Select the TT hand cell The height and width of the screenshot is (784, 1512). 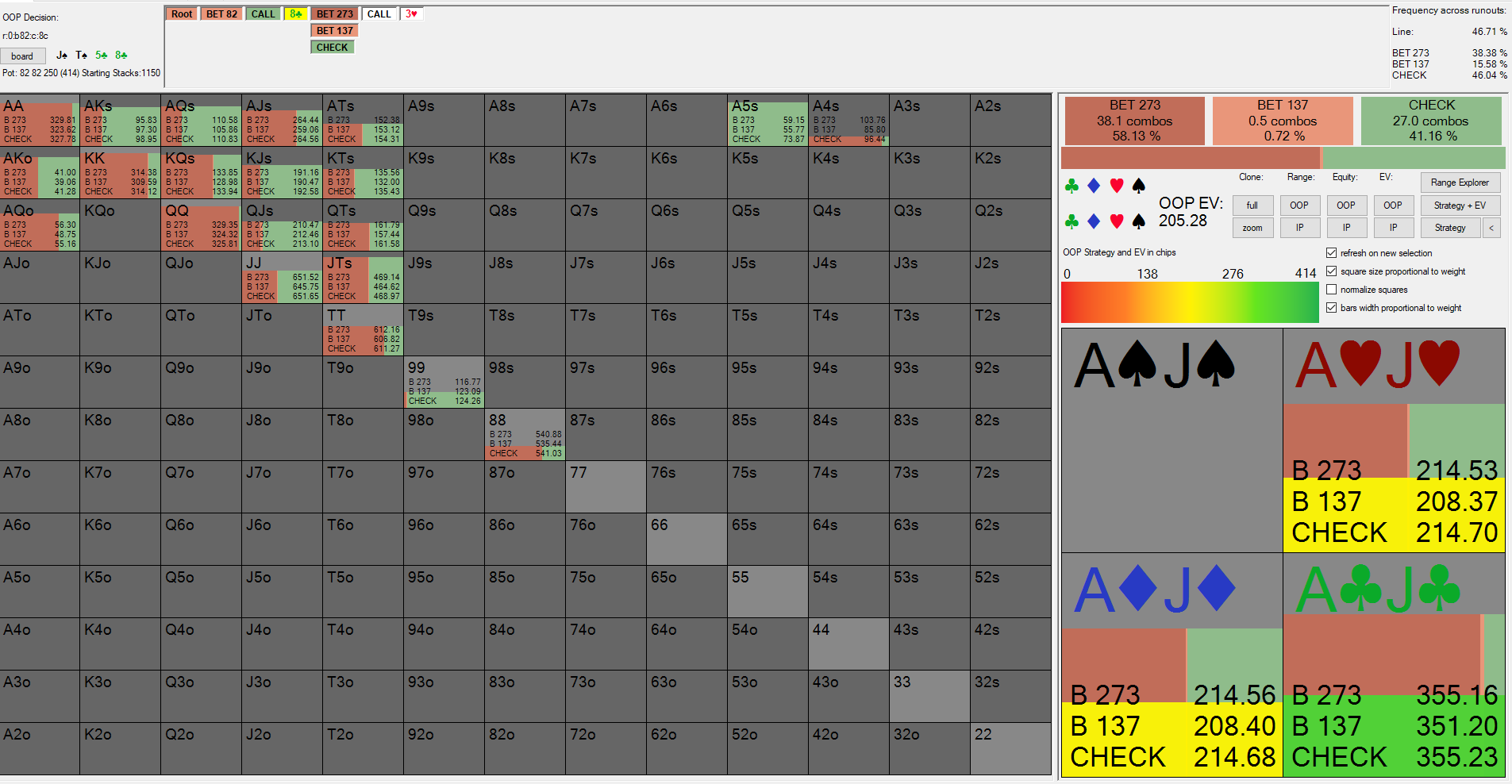[364, 330]
